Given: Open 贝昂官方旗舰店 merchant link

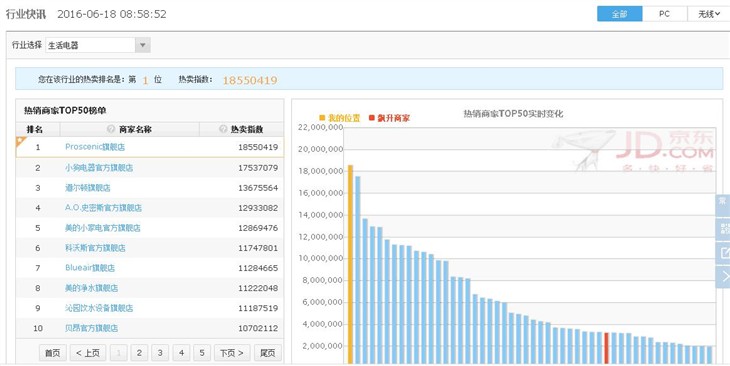Looking at the screenshot, I should click(x=91, y=328).
